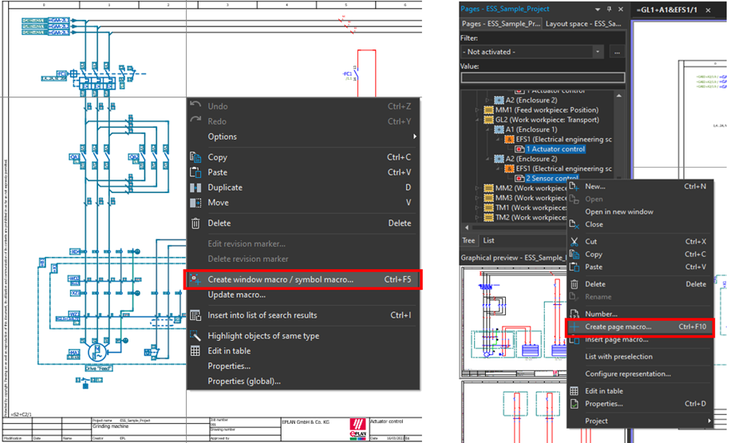Click the Create page macro icon
This screenshot has height=443, width=750.
click(x=574, y=326)
